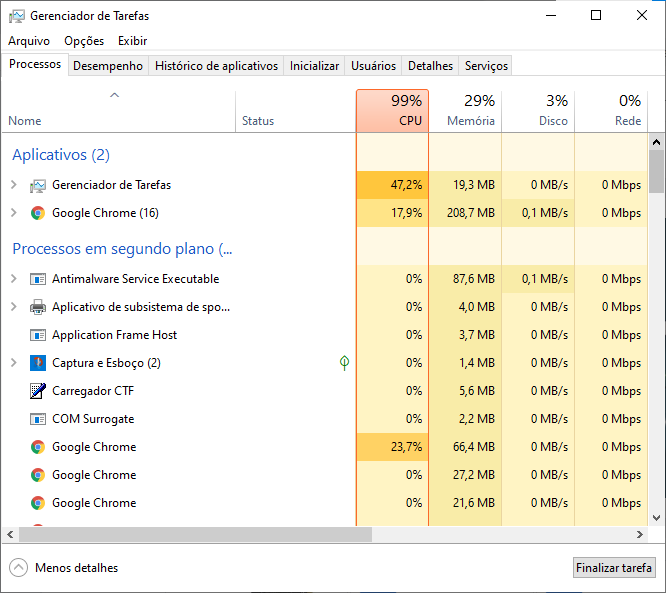Image resolution: width=666 pixels, height=593 pixels.
Task: Click the 47,2% CPU cell
Action: point(392,185)
